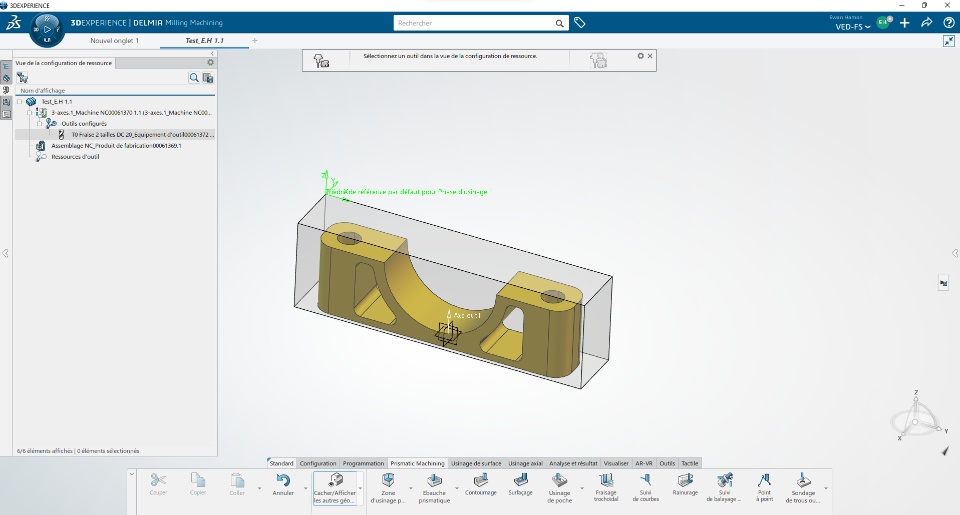Select the Ebauche prismatique operation
960x515 pixels.
coord(434,488)
